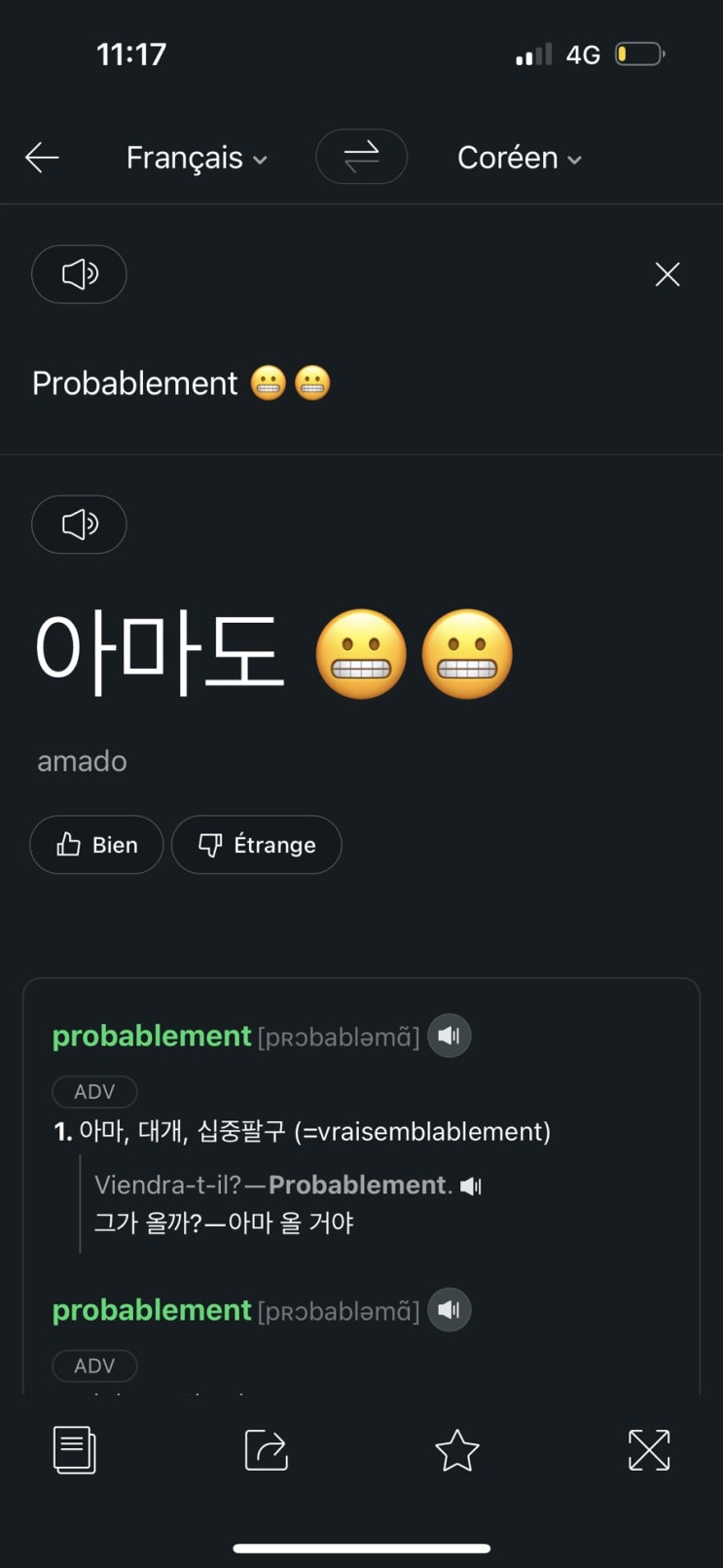Expand translation to full screen
This screenshot has width=723, height=1568.
coord(649,1450)
